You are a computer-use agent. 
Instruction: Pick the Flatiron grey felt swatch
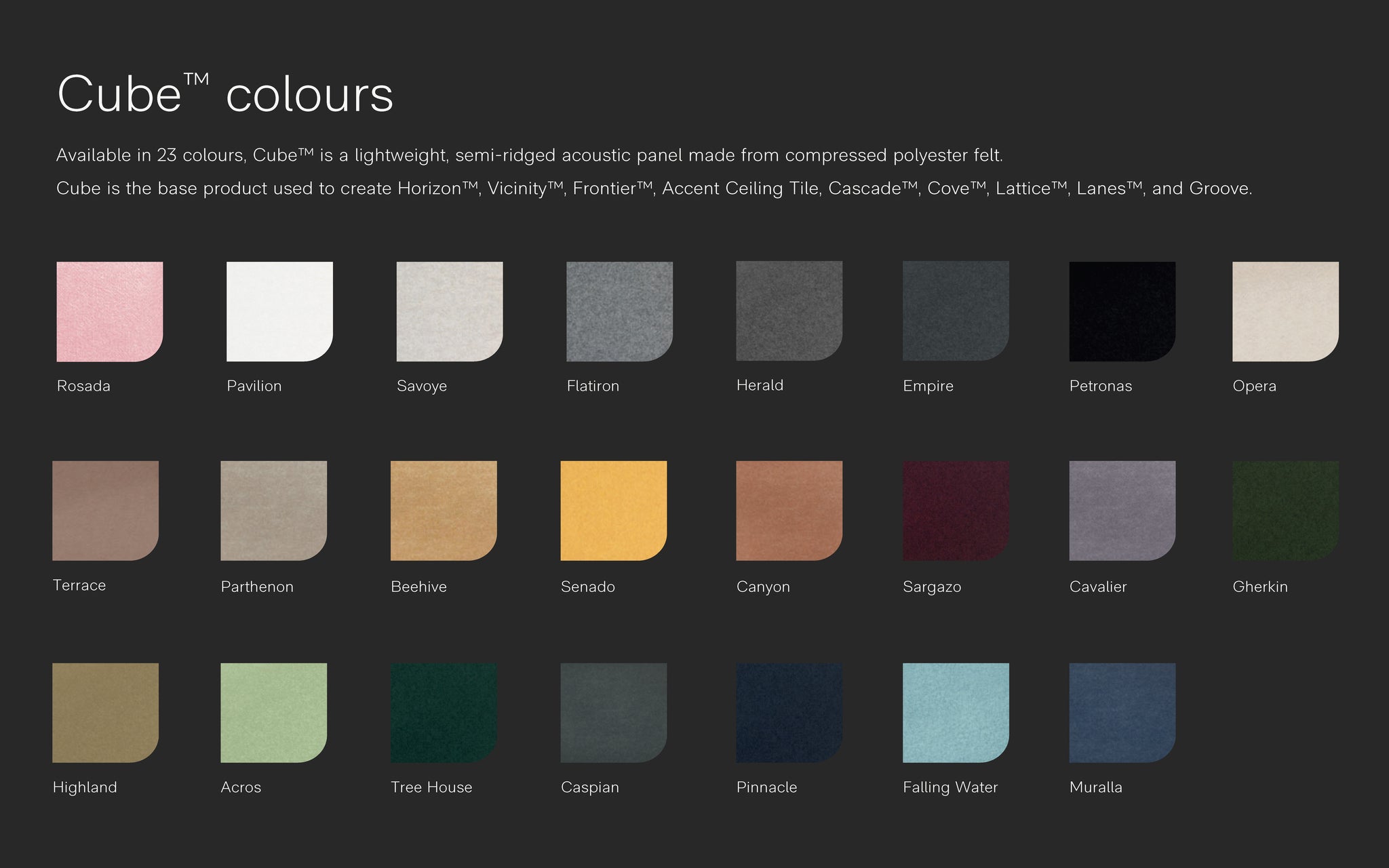[619, 311]
